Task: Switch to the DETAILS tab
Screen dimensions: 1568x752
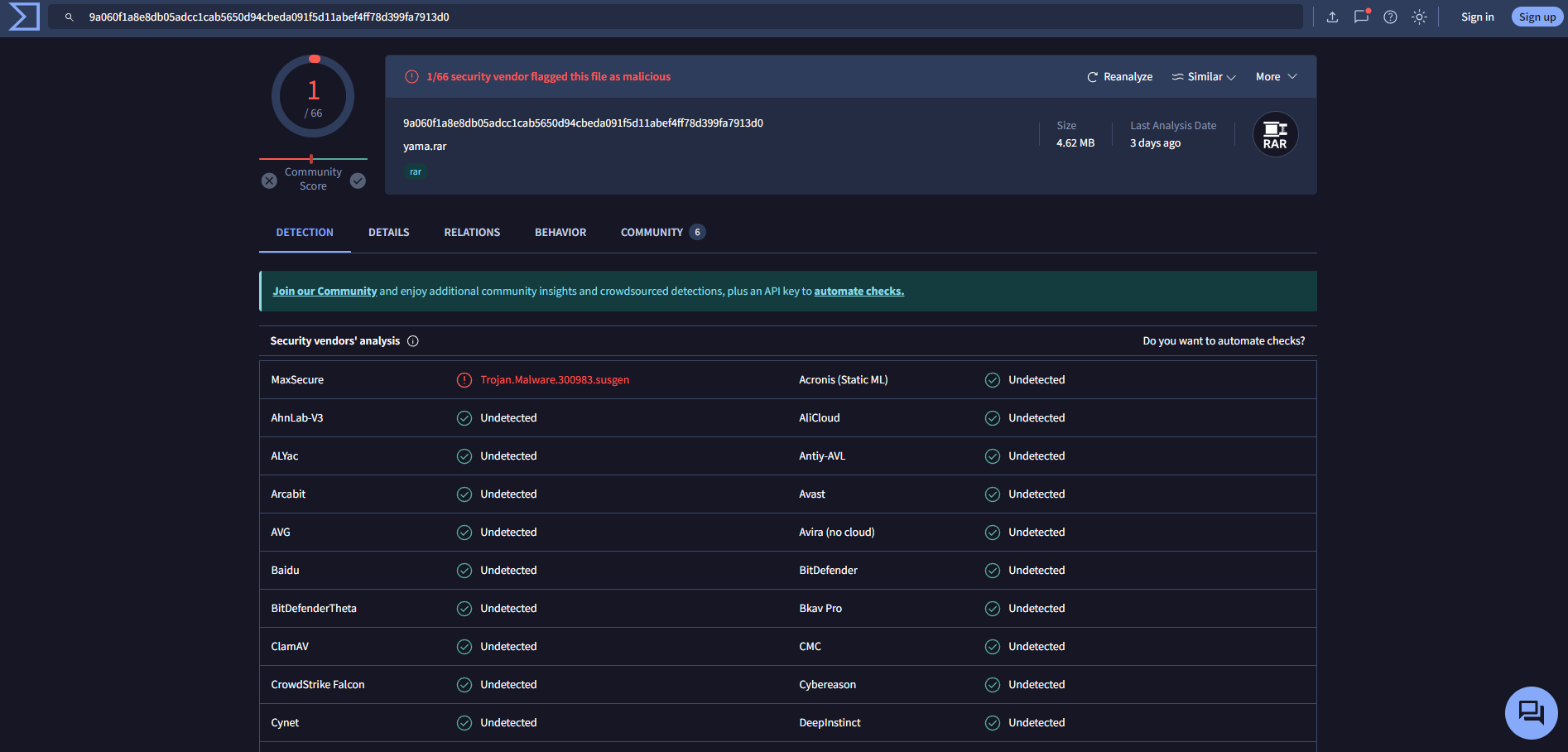Action: 389,233
